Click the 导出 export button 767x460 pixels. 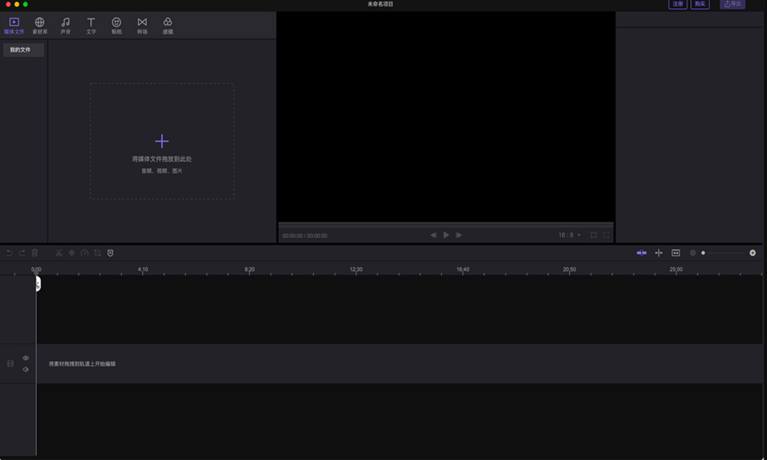732,5
